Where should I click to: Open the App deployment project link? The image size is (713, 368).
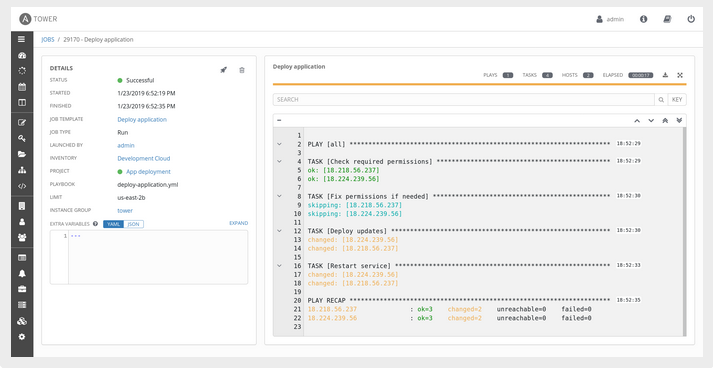tap(148, 172)
